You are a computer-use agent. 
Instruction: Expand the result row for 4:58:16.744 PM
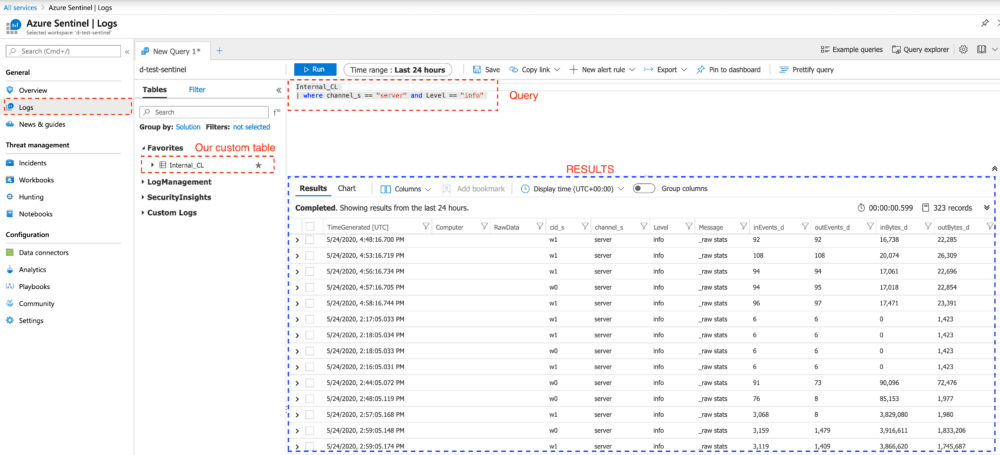coord(297,303)
